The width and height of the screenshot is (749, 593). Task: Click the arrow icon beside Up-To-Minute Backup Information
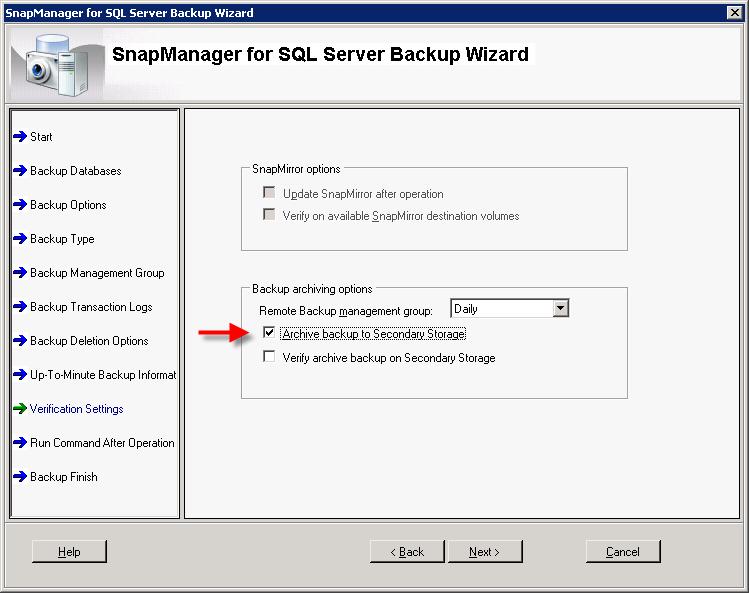[x=20, y=374]
